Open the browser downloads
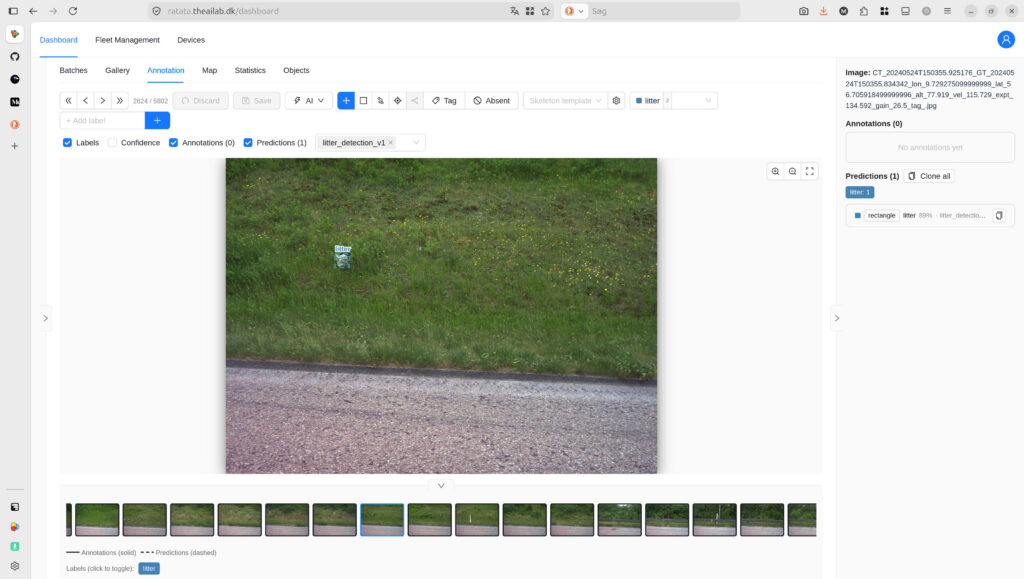The image size is (1024, 579). [x=824, y=11]
